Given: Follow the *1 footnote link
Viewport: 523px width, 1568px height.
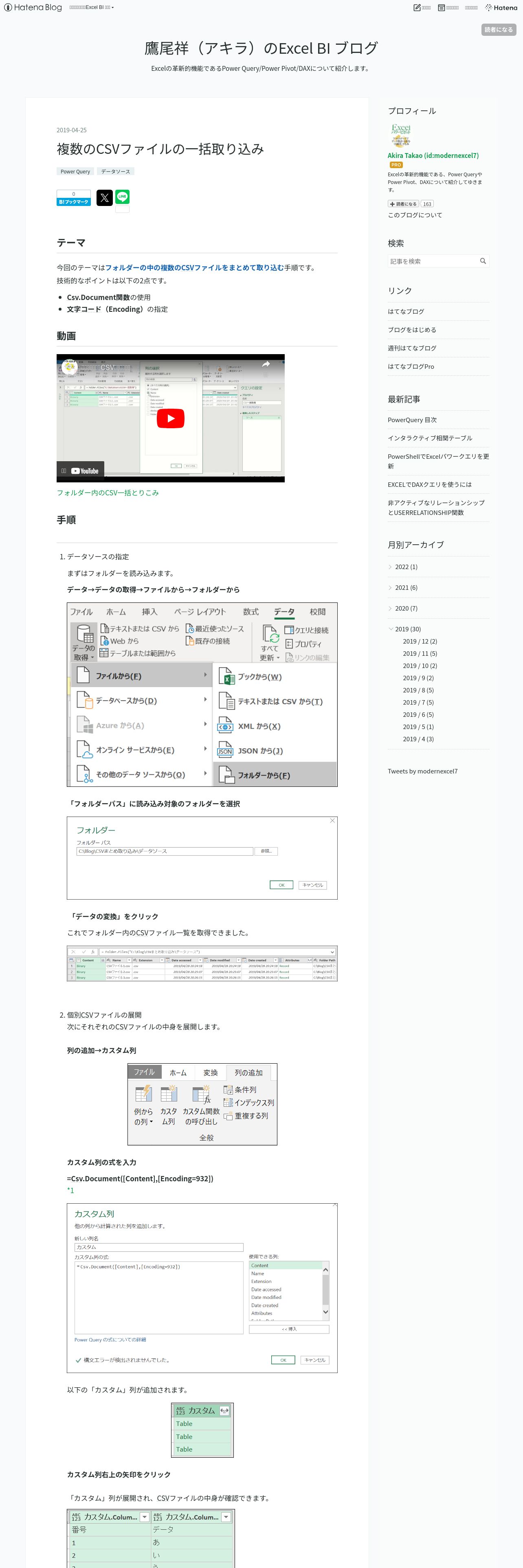Looking at the screenshot, I should (70, 1190).
